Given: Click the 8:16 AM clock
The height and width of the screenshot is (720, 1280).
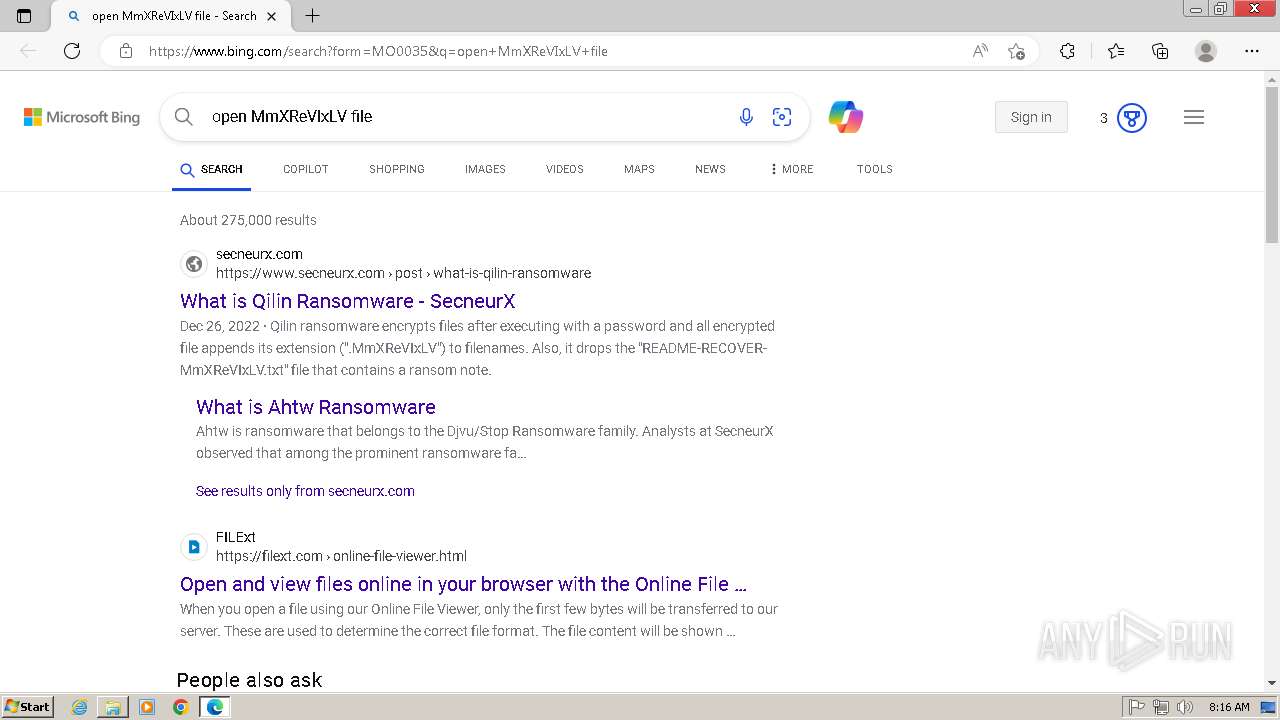Looking at the screenshot, I should 1229,707.
